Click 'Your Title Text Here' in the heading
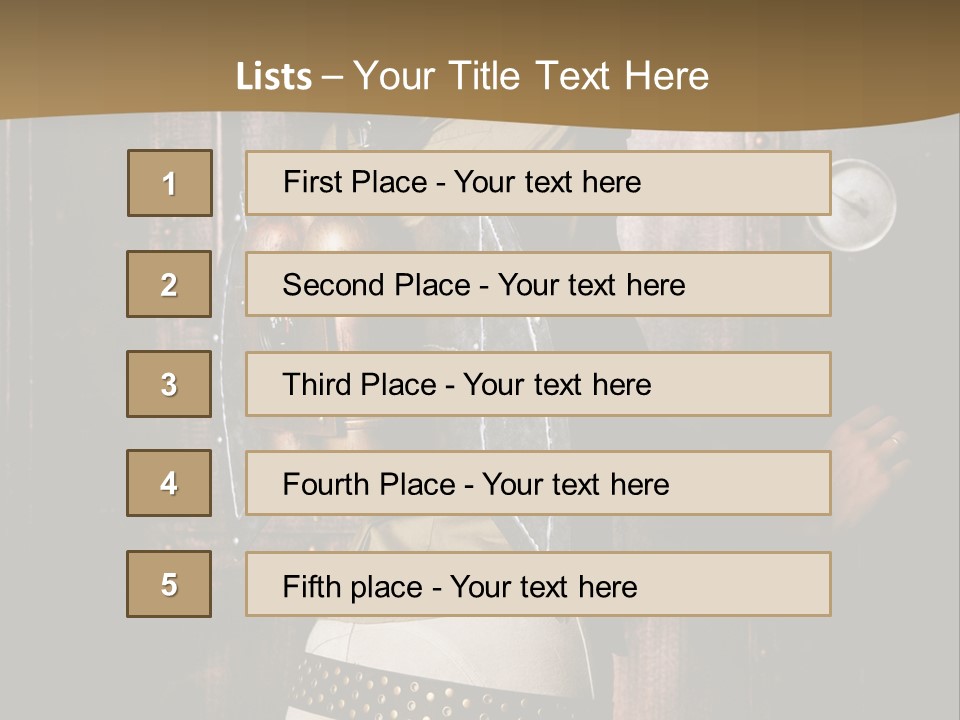 (x=531, y=76)
